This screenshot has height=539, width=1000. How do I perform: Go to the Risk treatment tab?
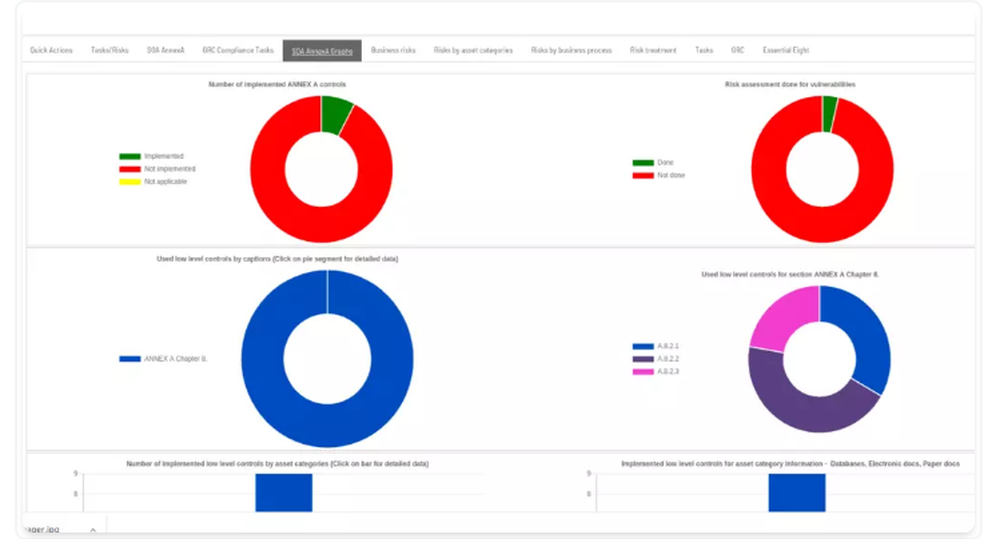coord(653,50)
